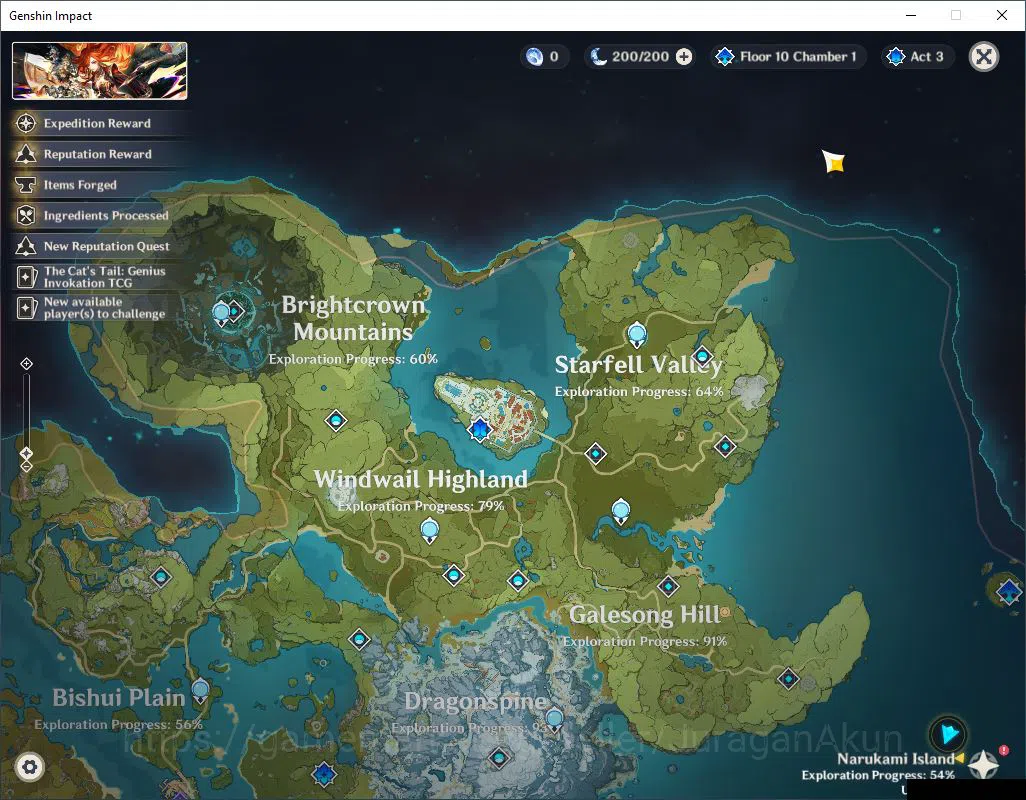The image size is (1026, 800).
Task: Click the player position arrow icon
Action: pos(949,734)
